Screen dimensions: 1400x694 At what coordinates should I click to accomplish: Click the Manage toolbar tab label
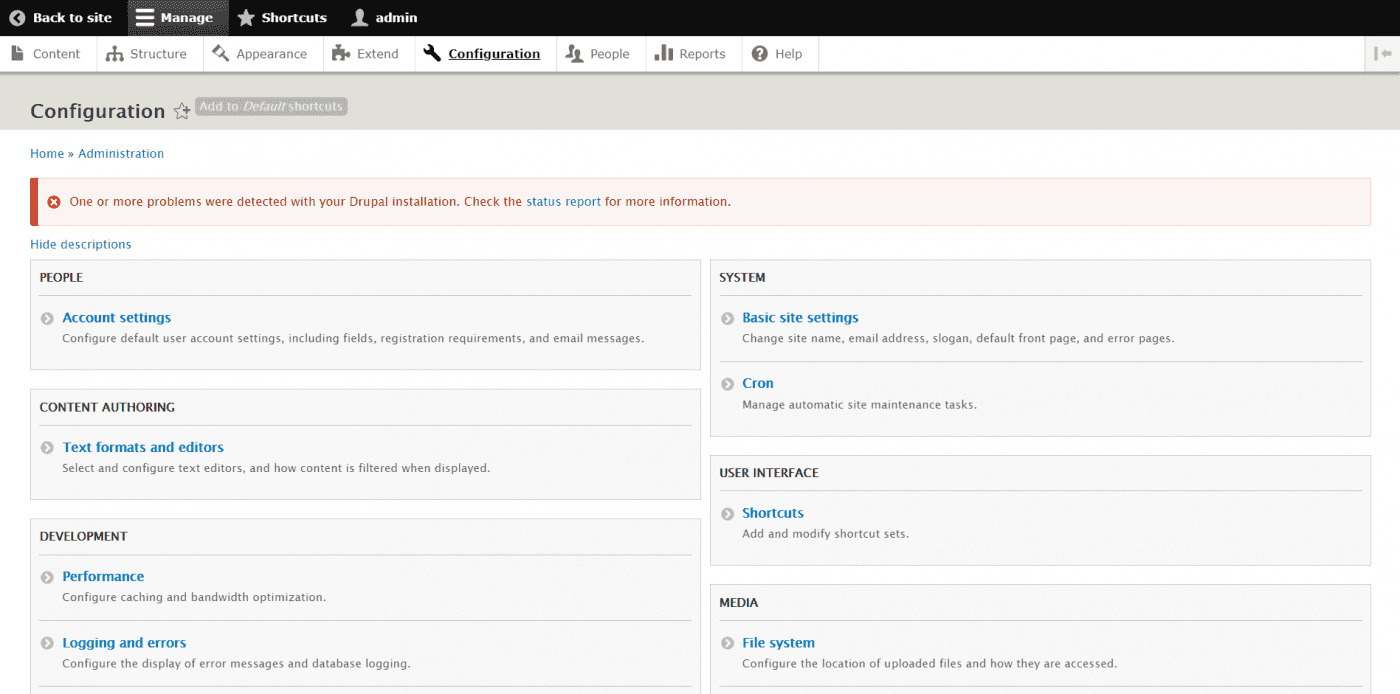coord(187,18)
